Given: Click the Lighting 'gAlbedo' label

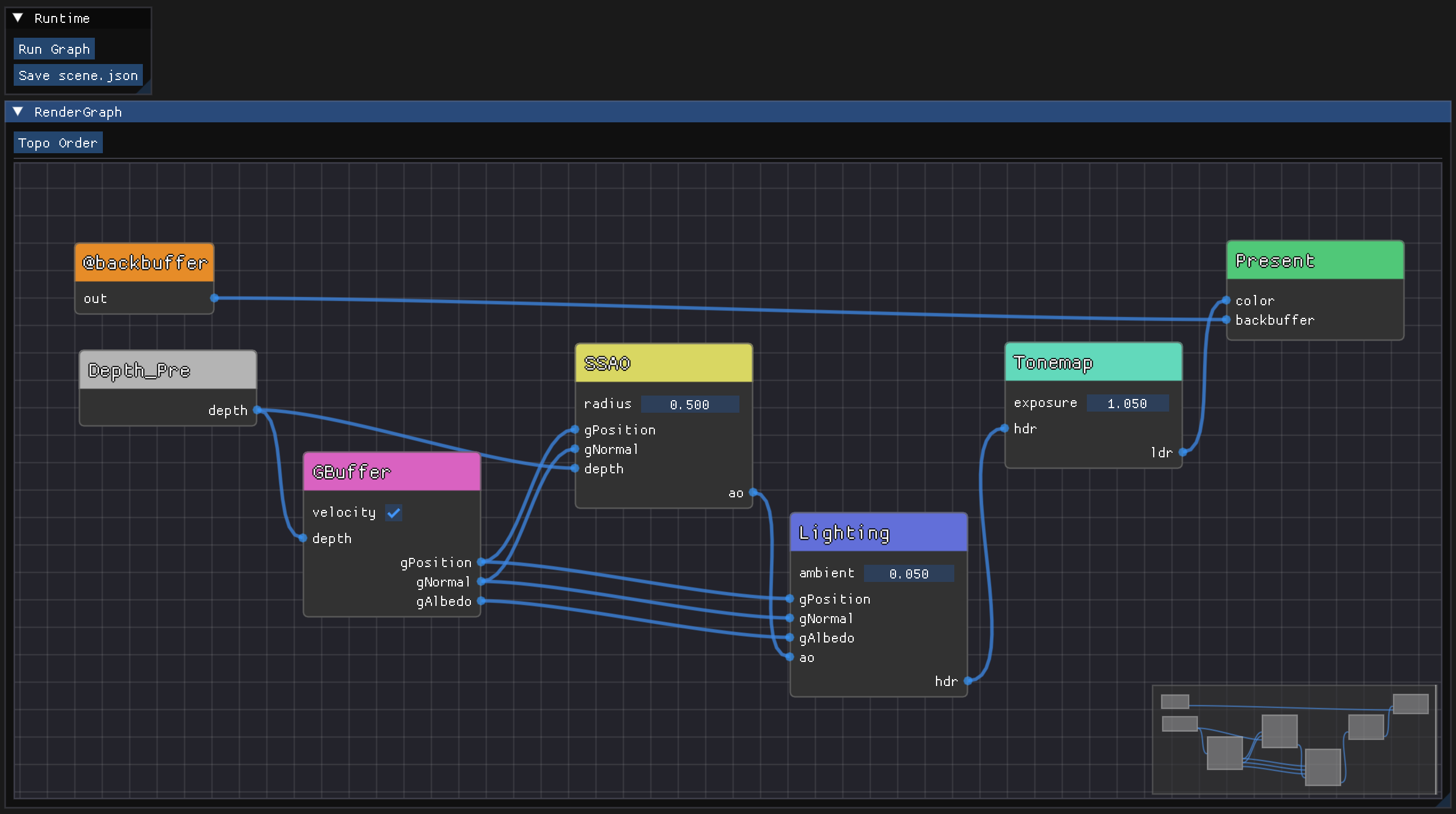Looking at the screenshot, I should 826,638.
